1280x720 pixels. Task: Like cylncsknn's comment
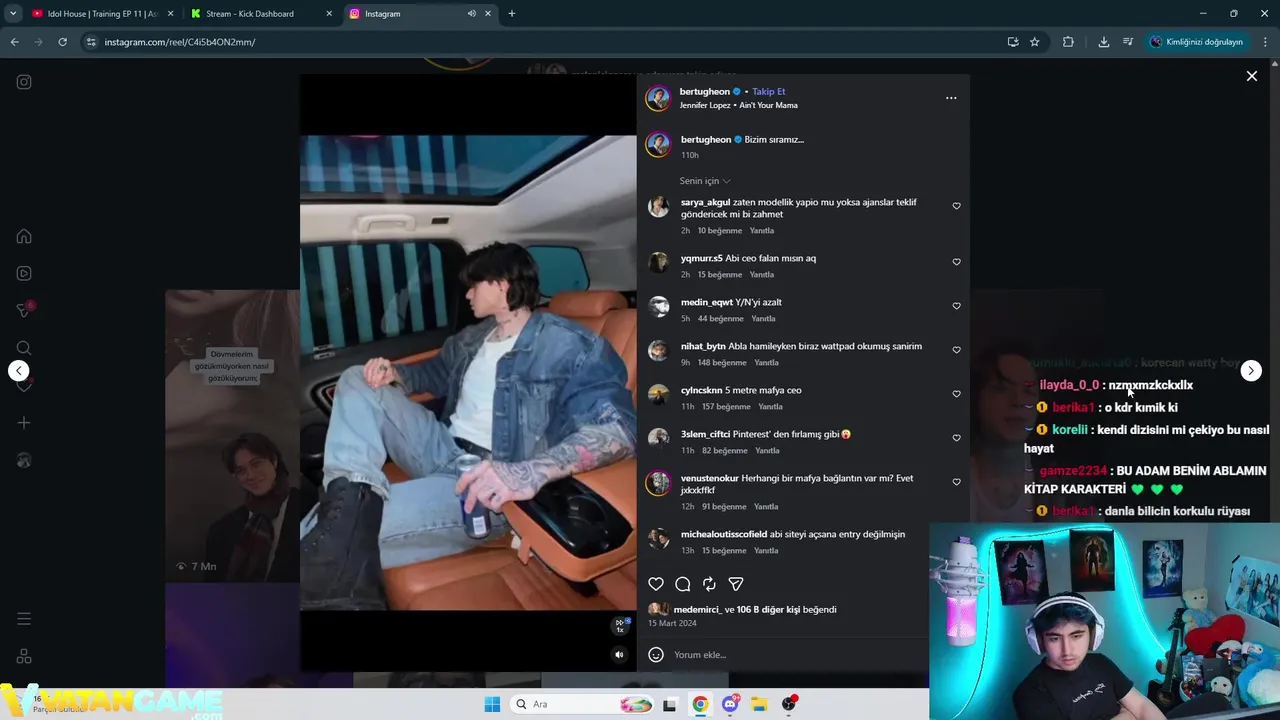956,394
